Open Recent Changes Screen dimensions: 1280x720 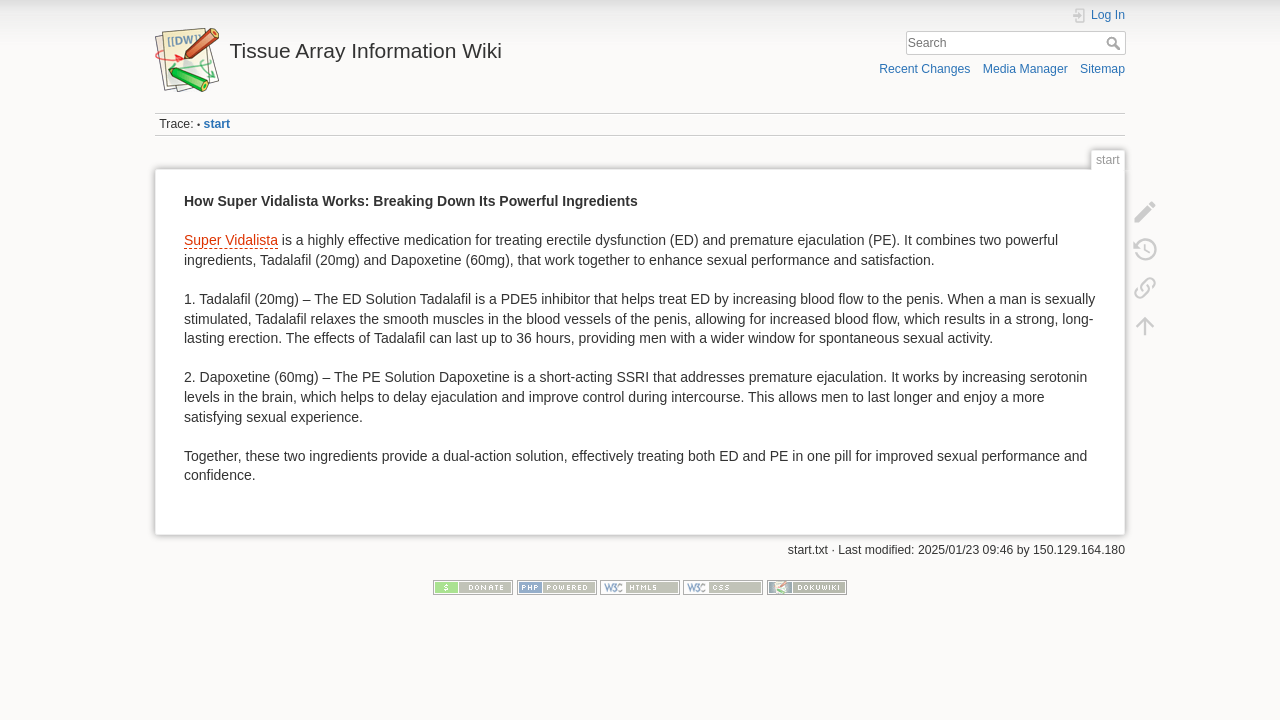point(924,69)
